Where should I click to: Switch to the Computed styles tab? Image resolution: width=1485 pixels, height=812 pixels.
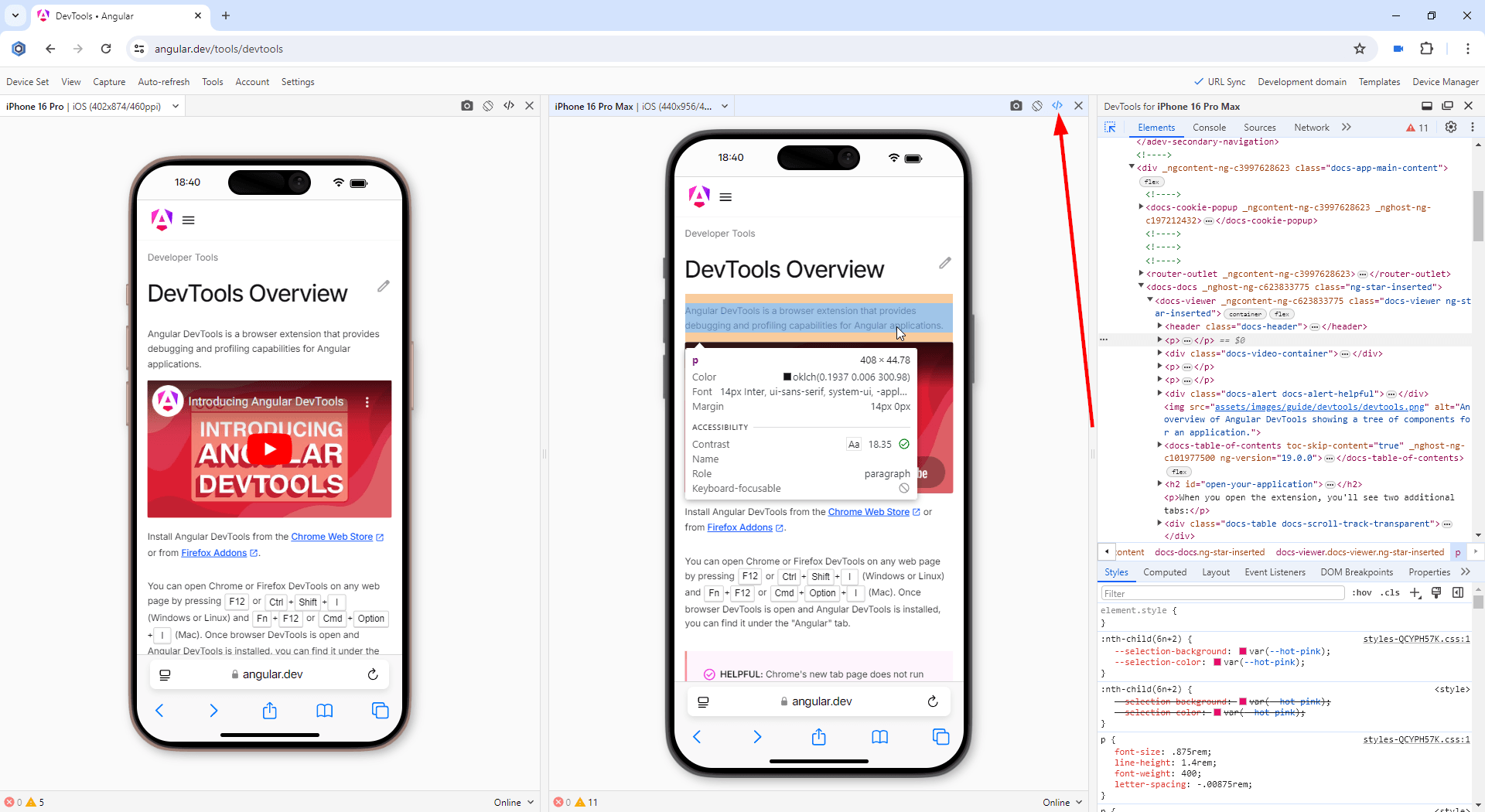coord(1165,572)
